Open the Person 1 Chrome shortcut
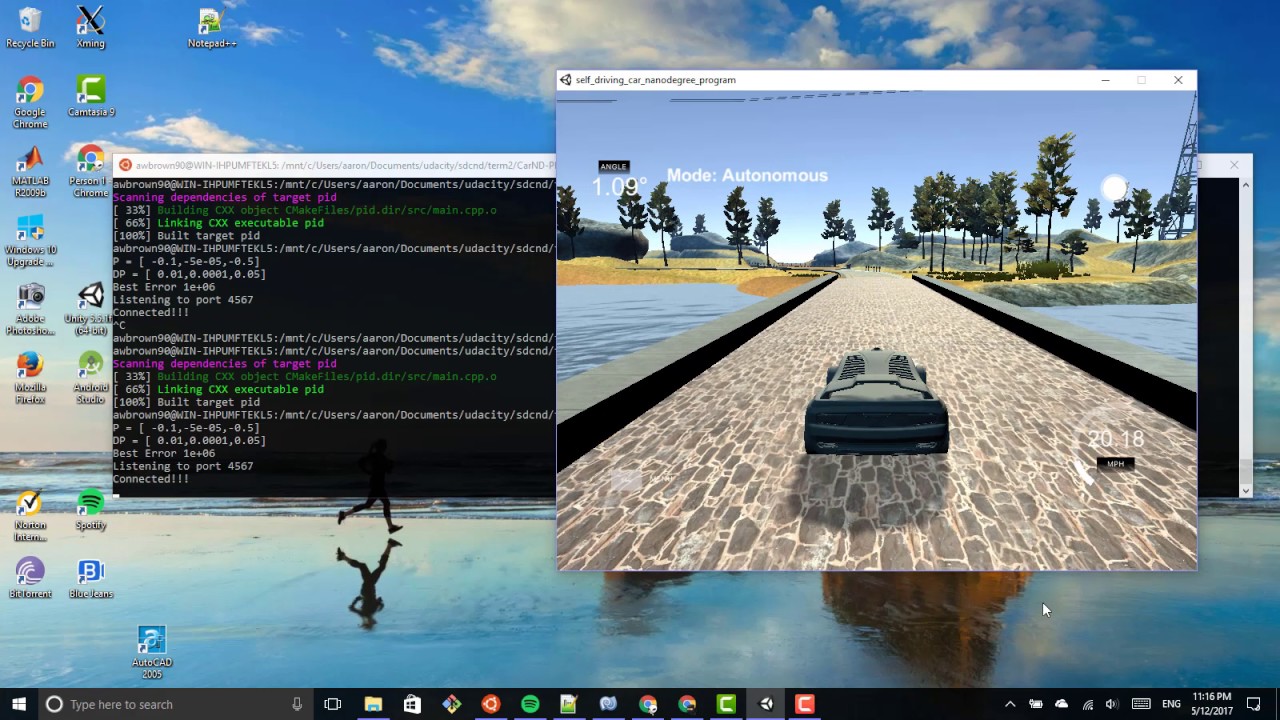 pyautogui.click(x=90, y=171)
